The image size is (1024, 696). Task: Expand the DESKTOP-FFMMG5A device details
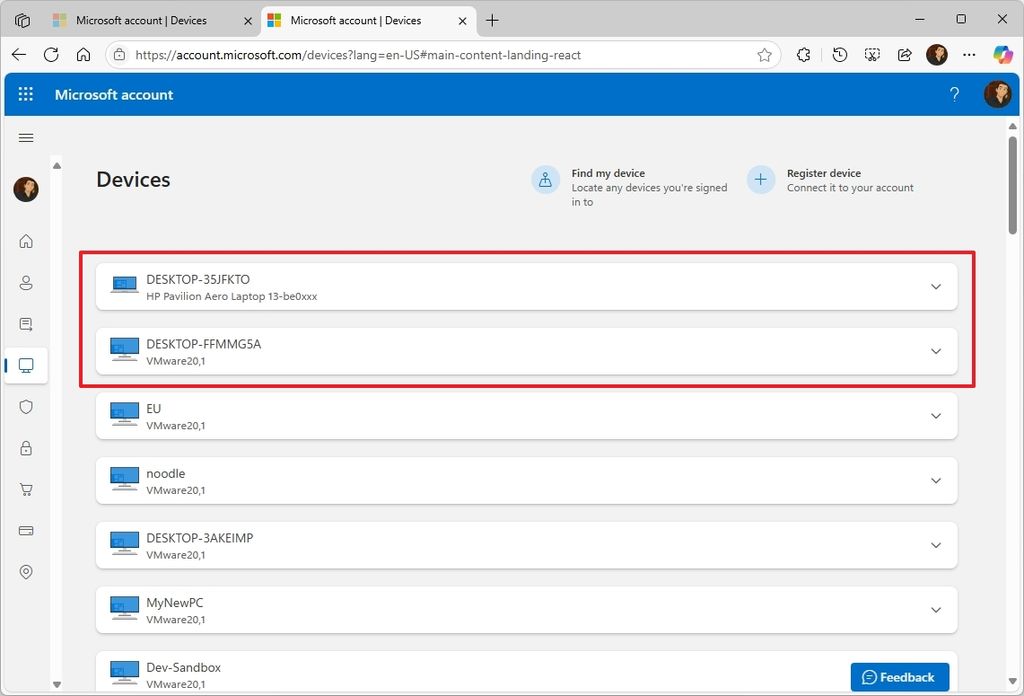coord(936,351)
